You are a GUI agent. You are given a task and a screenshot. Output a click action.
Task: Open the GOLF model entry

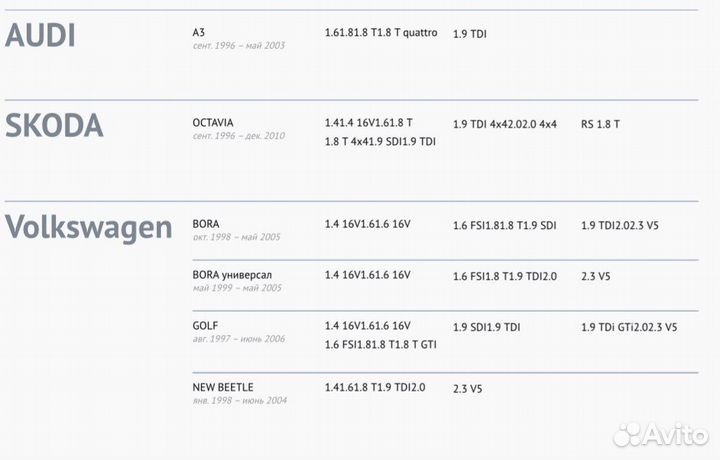(x=204, y=325)
